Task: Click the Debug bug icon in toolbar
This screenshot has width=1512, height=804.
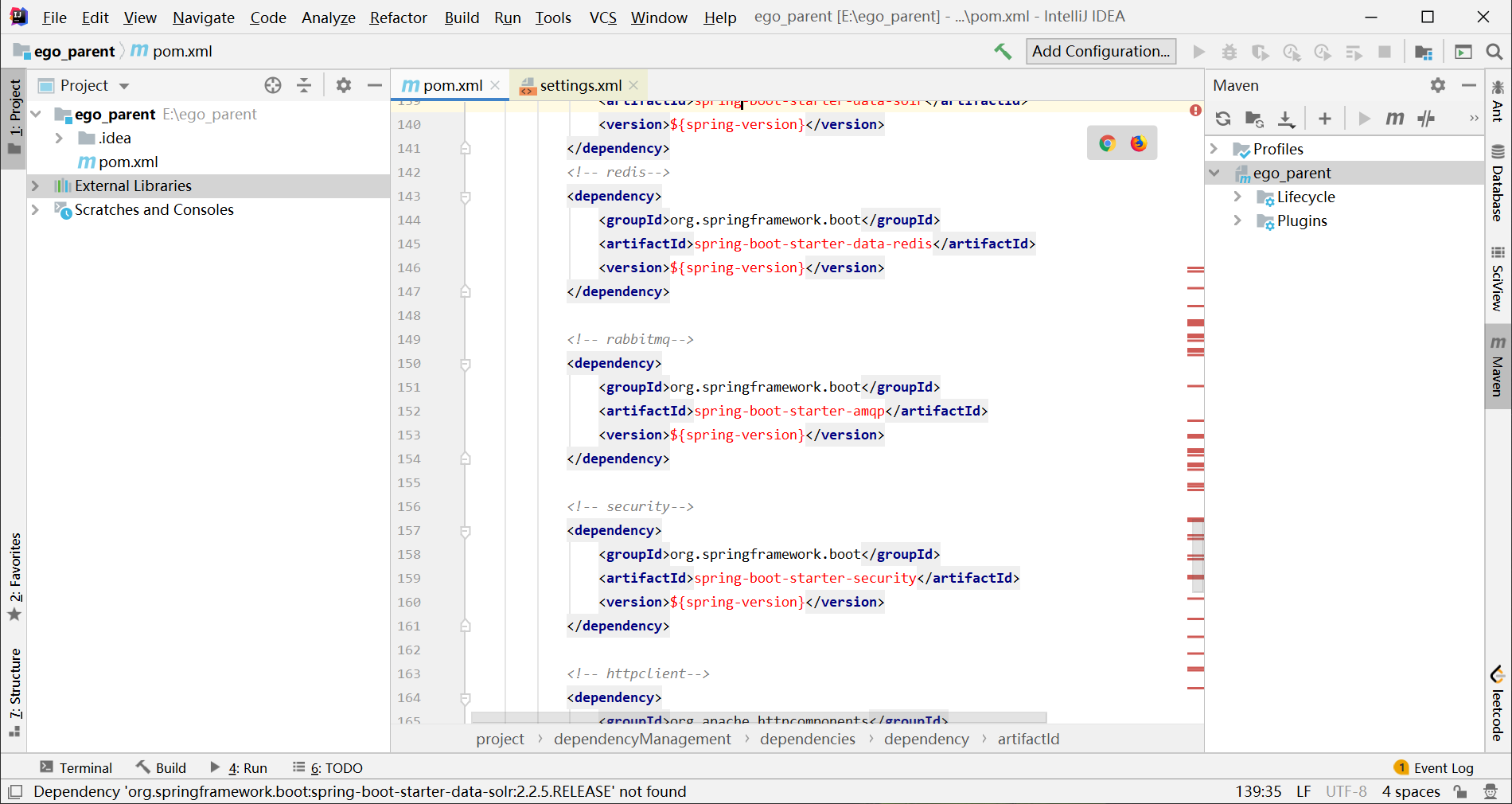Action: pyautogui.click(x=1229, y=52)
